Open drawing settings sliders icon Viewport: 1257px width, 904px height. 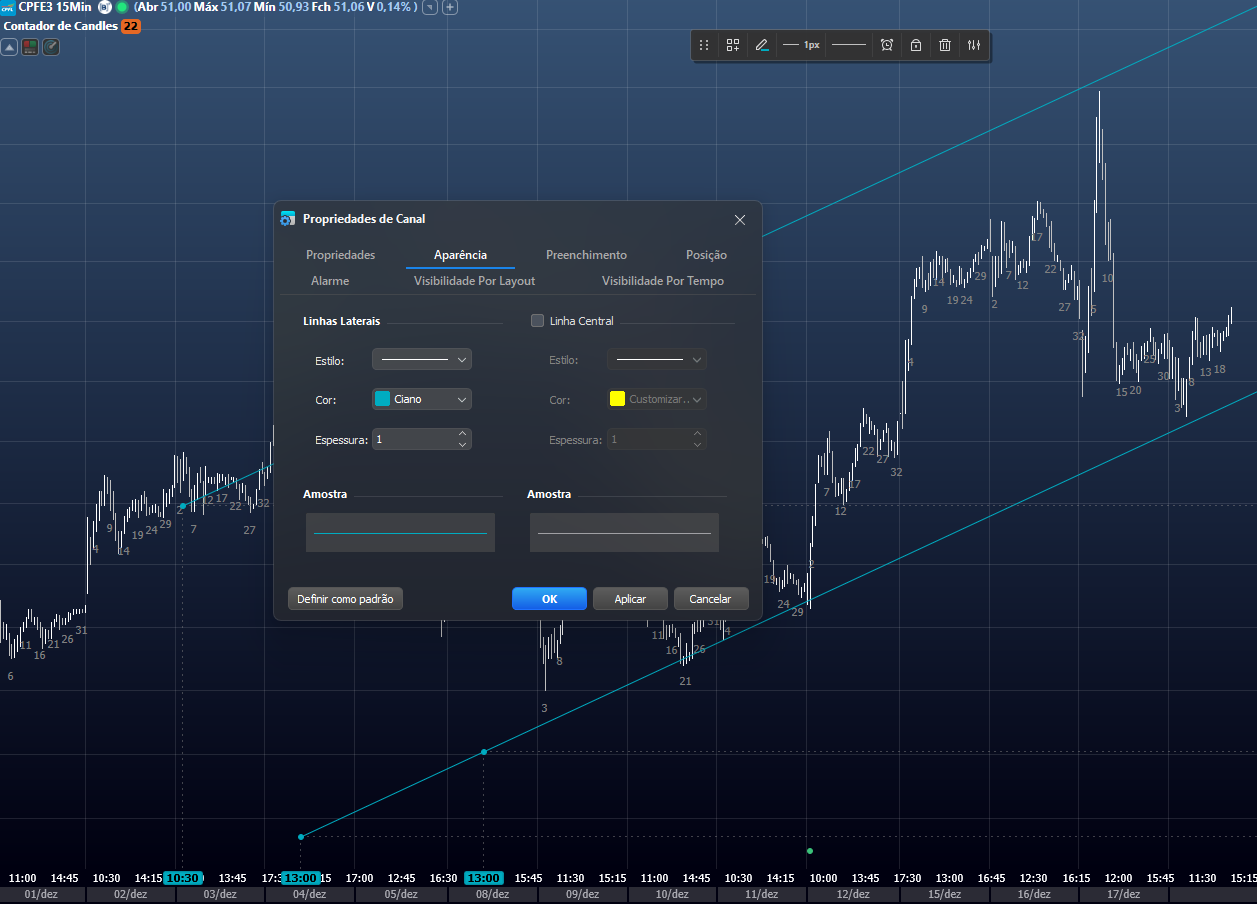tap(974, 45)
